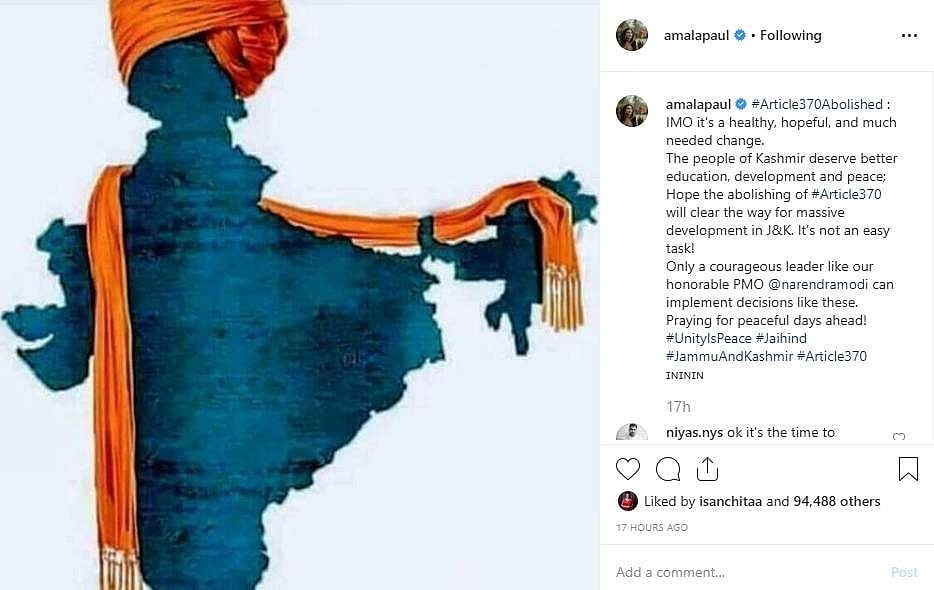
Task: Open the #Article370Abolished hashtag
Action: [x=817, y=104]
